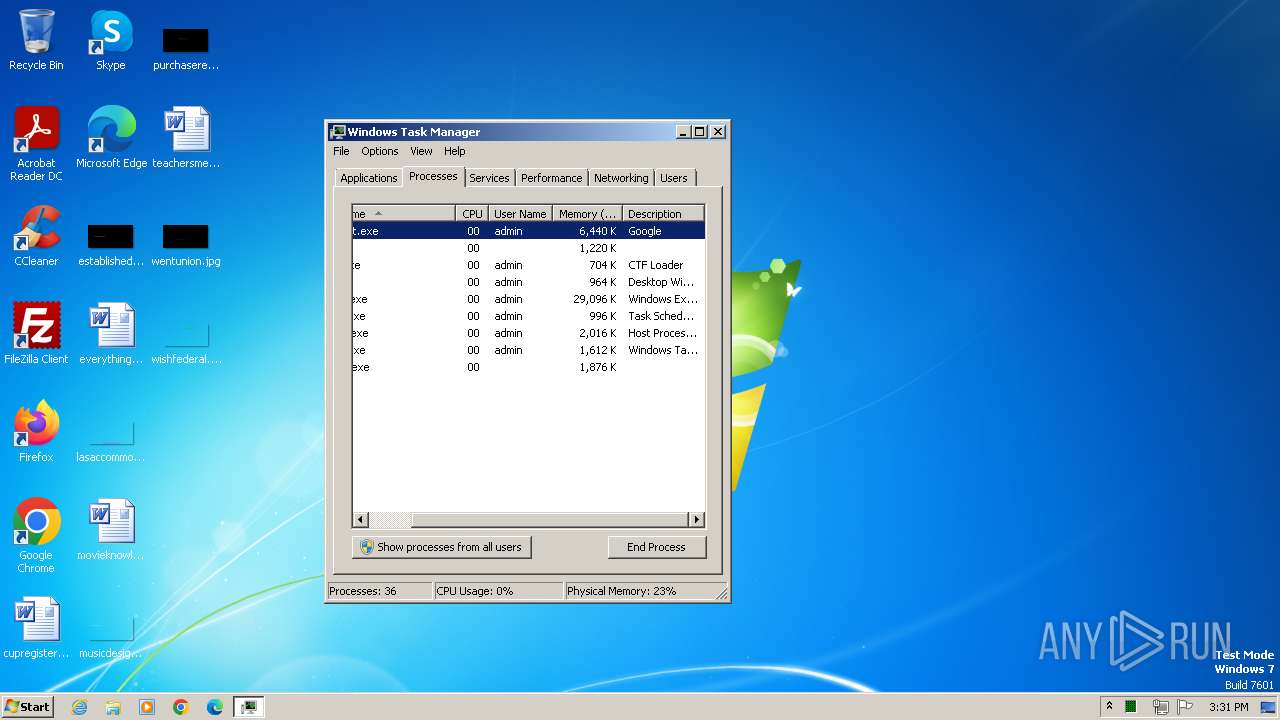The image size is (1280, 720).
Task: Select the process using 1,876 K
Action: 528,367
